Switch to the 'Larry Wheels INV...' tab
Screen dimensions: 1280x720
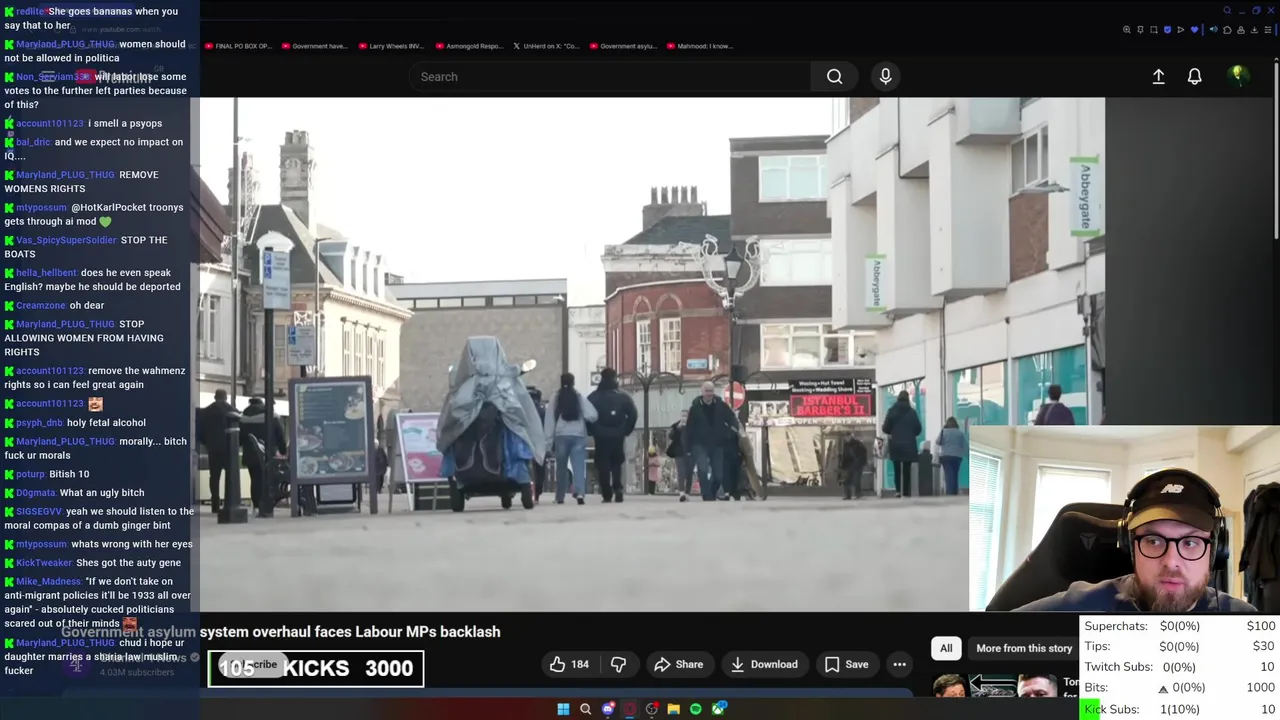(390, 46)
